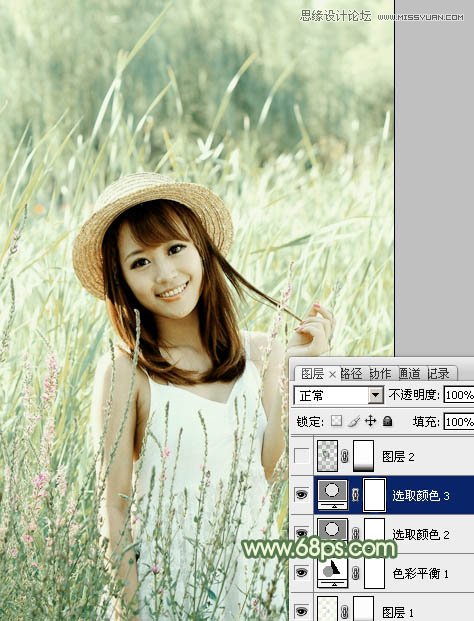This screenshot has width=474, height=621.
Task: Toggle lock position move icon
Action: pyautogui.click(x=370, y=421)
